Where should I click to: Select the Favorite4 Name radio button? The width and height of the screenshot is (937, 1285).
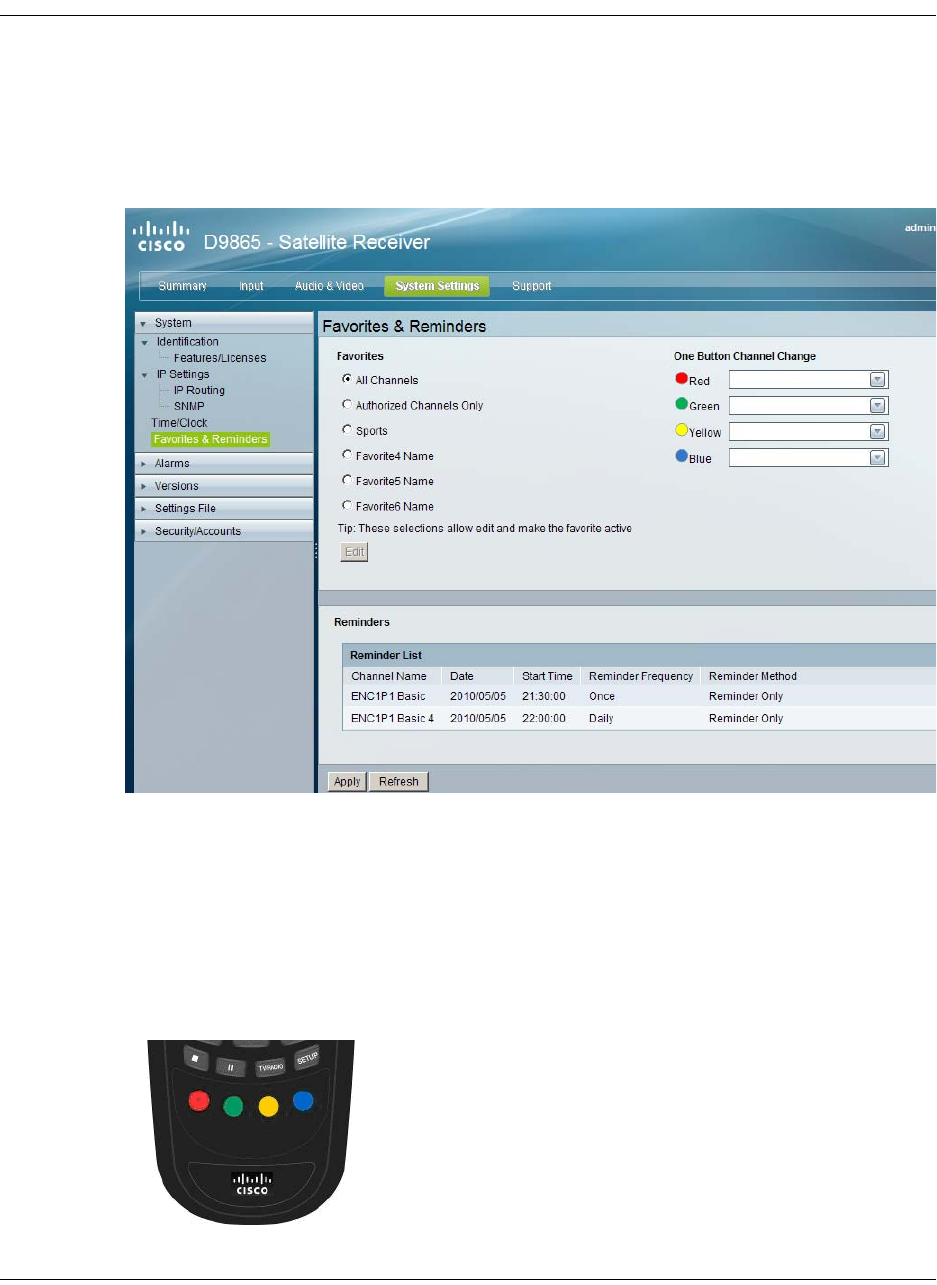coord(347,455)
